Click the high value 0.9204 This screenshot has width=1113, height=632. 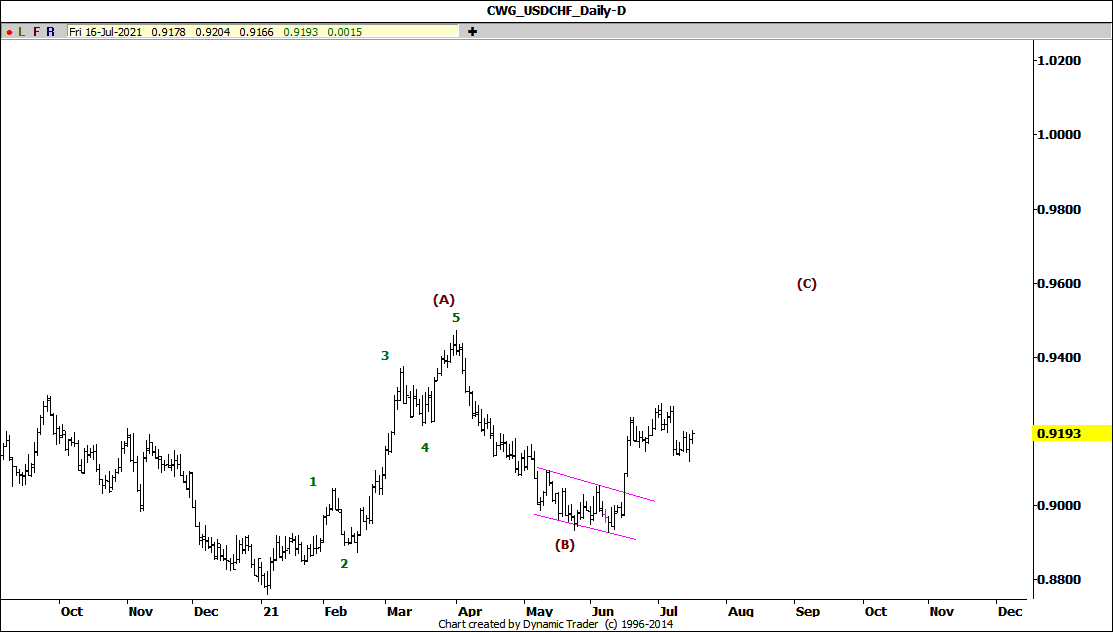coord(213,32)
